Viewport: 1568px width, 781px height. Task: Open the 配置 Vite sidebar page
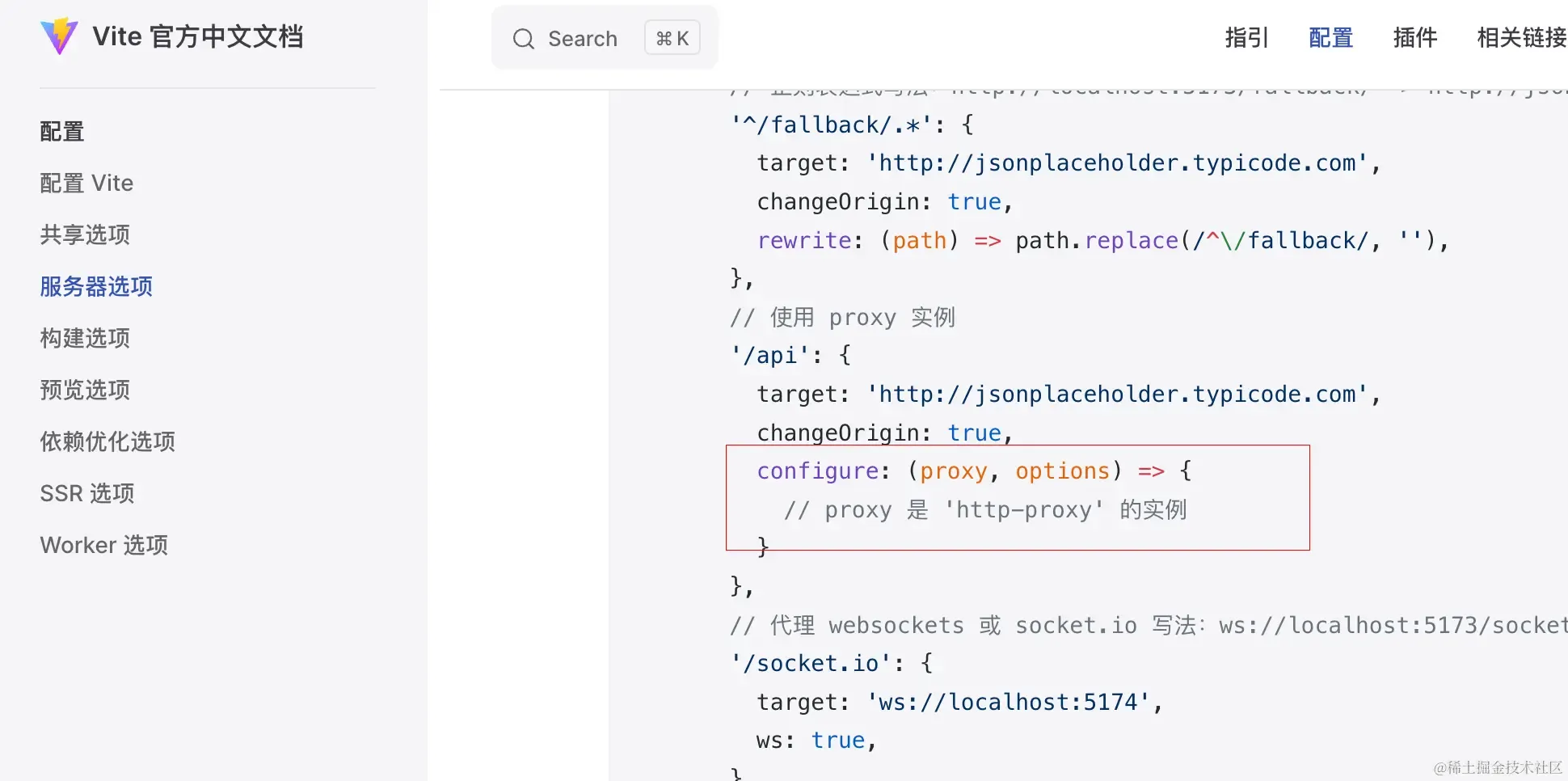pos(86,184)
